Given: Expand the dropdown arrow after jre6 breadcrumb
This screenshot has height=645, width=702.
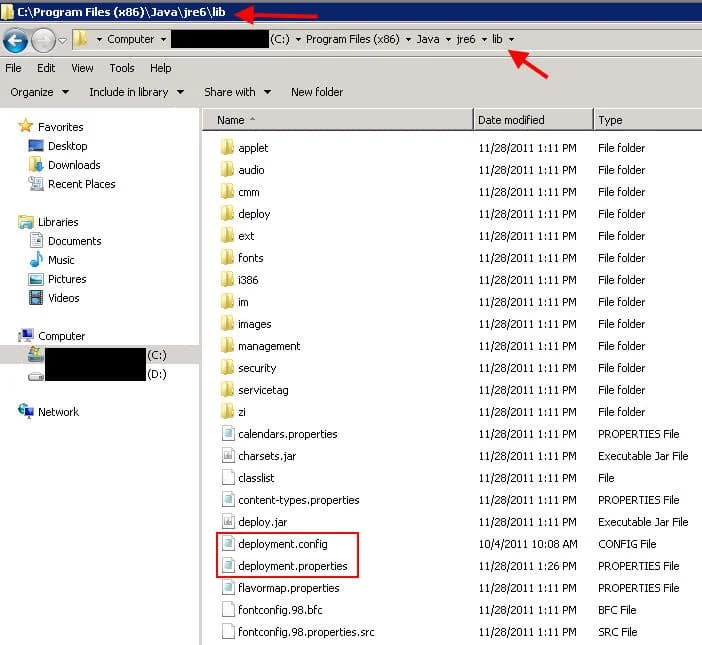Looking at the screenshot, I should coord(484,40).
